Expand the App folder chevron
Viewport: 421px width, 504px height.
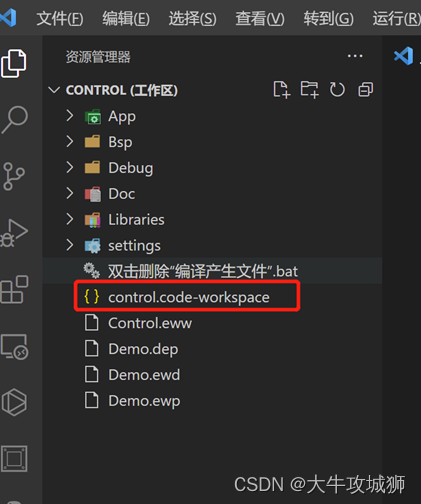coord(70,116)
